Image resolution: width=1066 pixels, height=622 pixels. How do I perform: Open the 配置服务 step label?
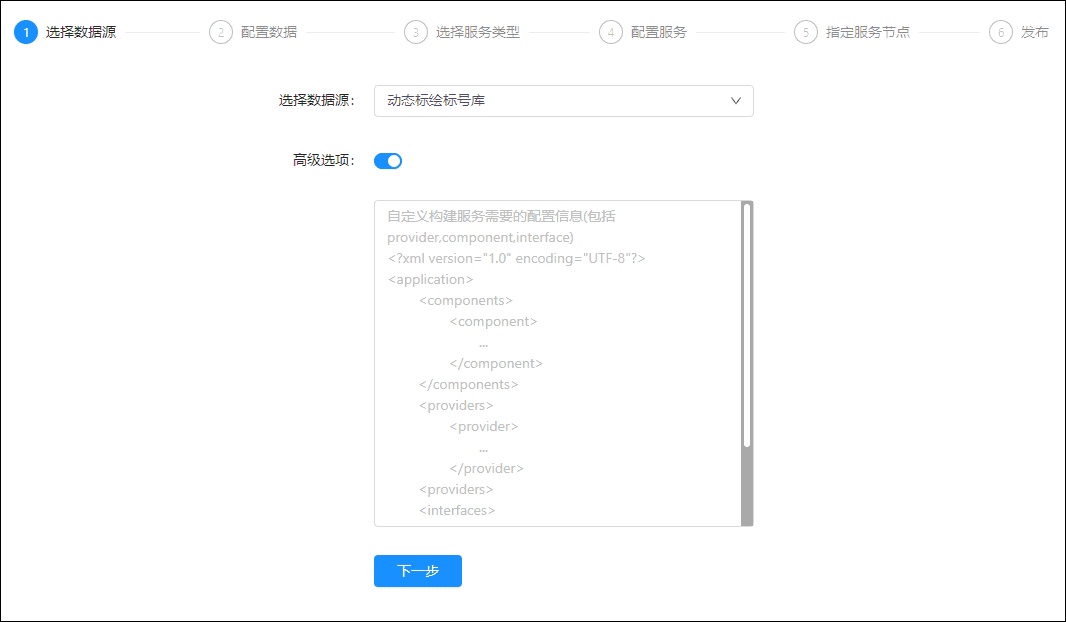659,32
